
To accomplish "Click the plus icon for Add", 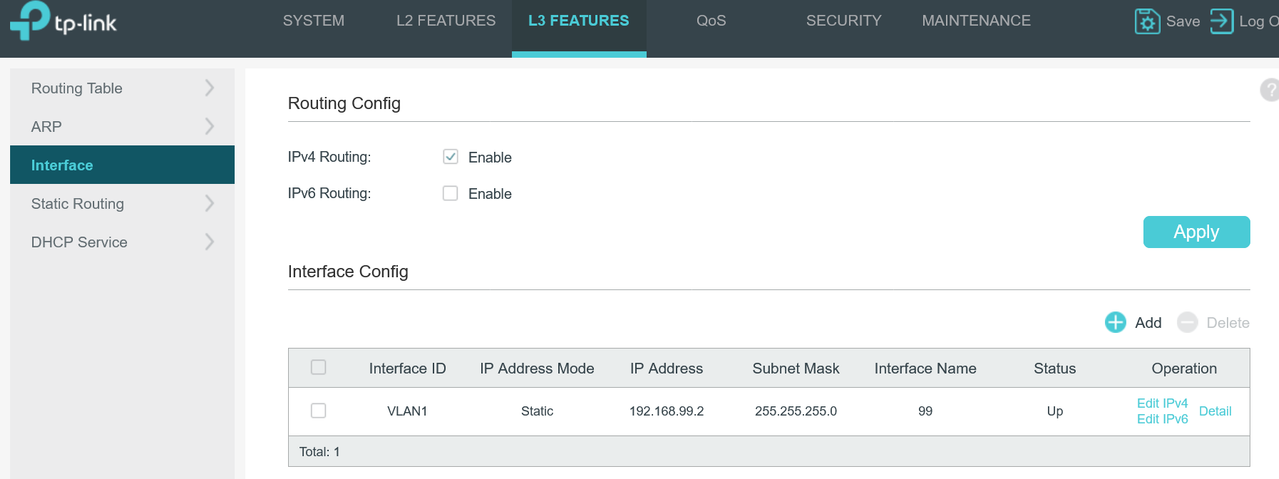I will pyautogui.click(x=1116, y=322).
